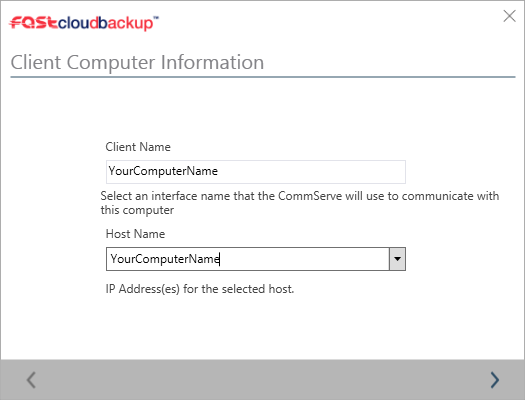
Task: Click the divider line under the heading
Action: (263, 77)
